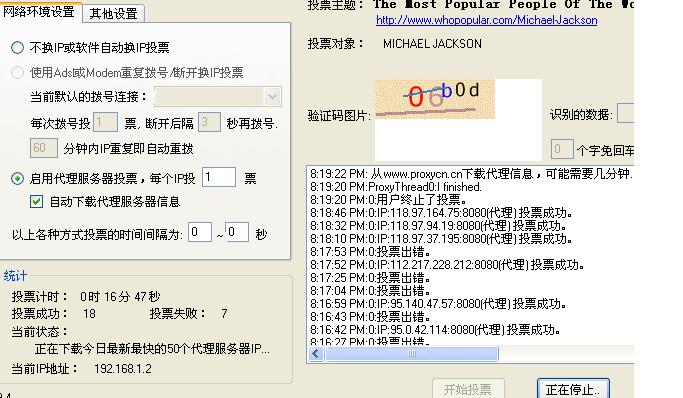Select the 8:17:04 PM 投票出错 log line
683x398 pixels.
click(370, 291)
